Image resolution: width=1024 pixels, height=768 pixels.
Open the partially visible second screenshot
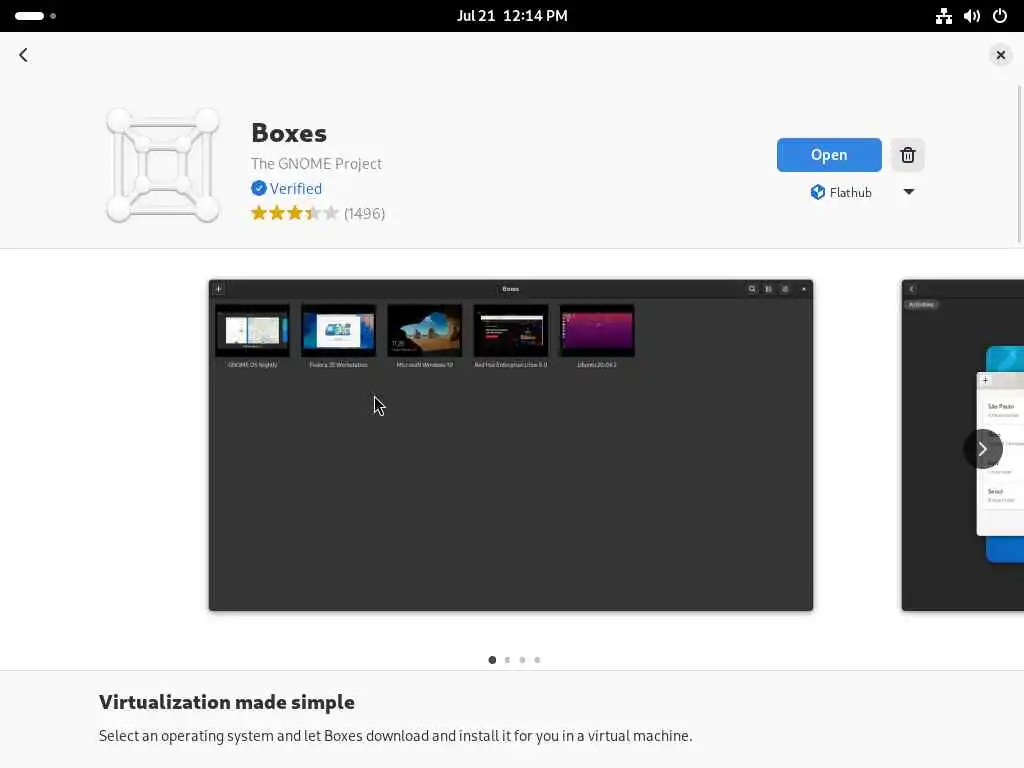[963, 445]
